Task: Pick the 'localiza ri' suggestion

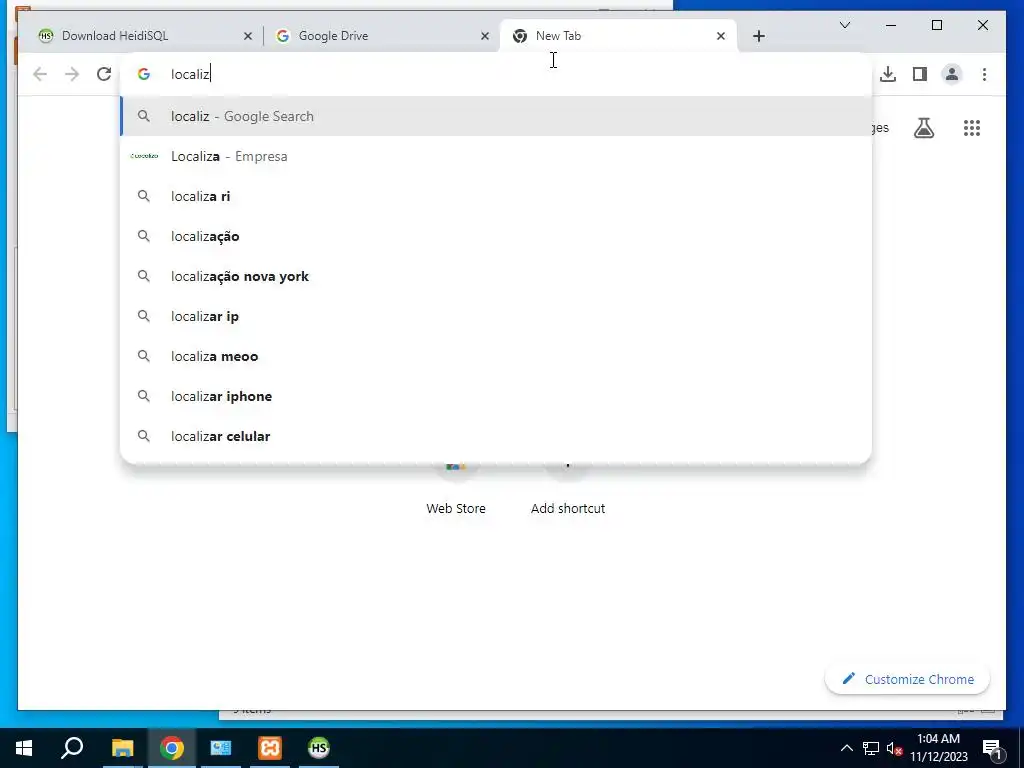Action: [x=496, y=196]
